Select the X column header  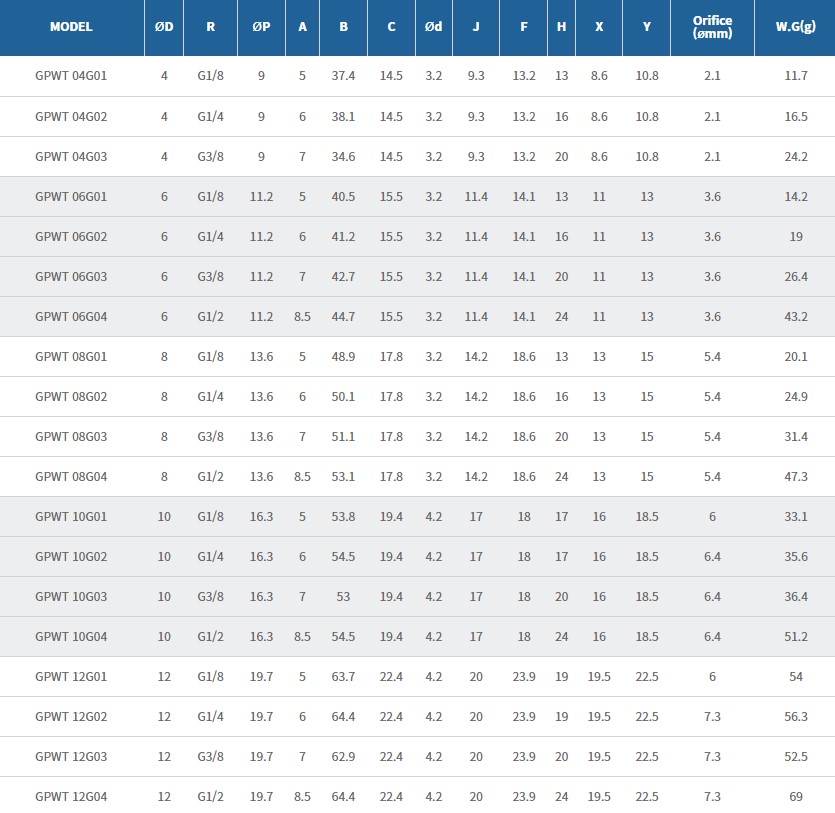coord(599,27)
